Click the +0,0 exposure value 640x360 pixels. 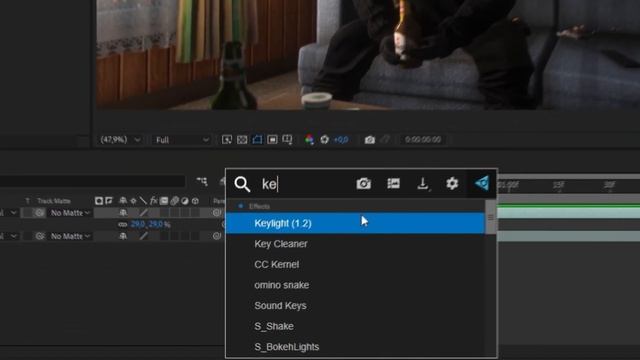click(341, 140)
